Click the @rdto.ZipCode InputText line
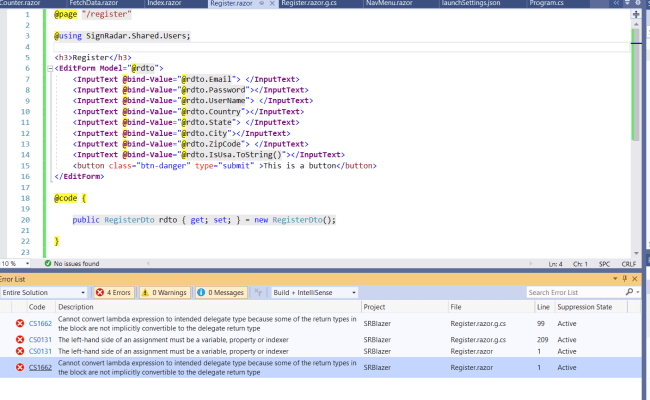650x400 pixels. tap(191, 144)
